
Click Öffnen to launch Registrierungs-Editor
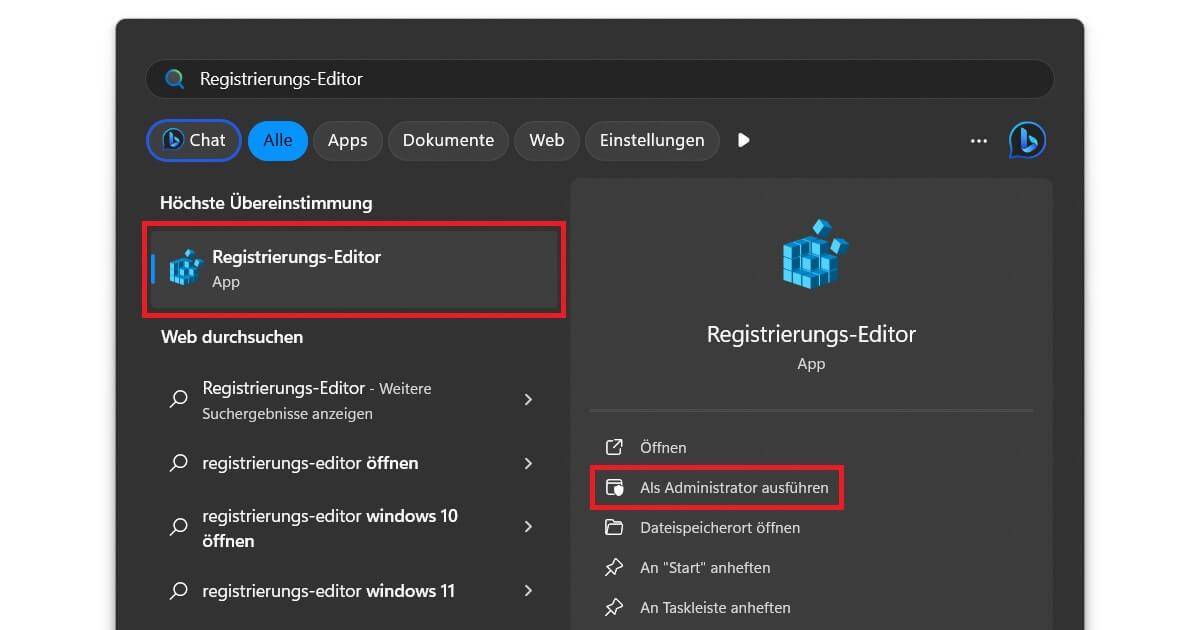click(663, 447)
